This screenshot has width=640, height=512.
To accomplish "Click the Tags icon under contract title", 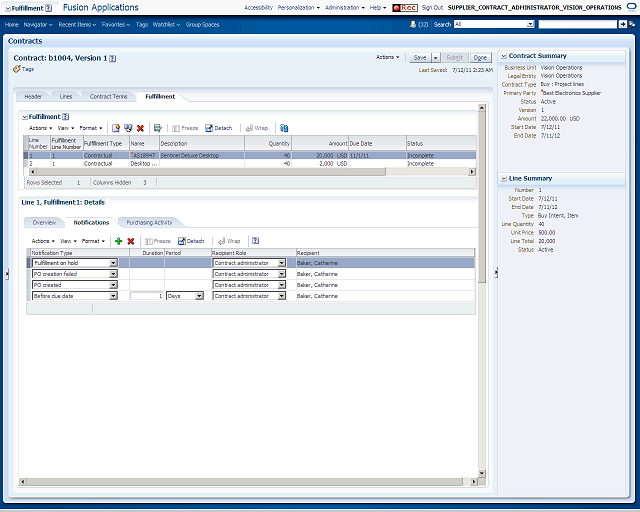I will coord(17,69).
